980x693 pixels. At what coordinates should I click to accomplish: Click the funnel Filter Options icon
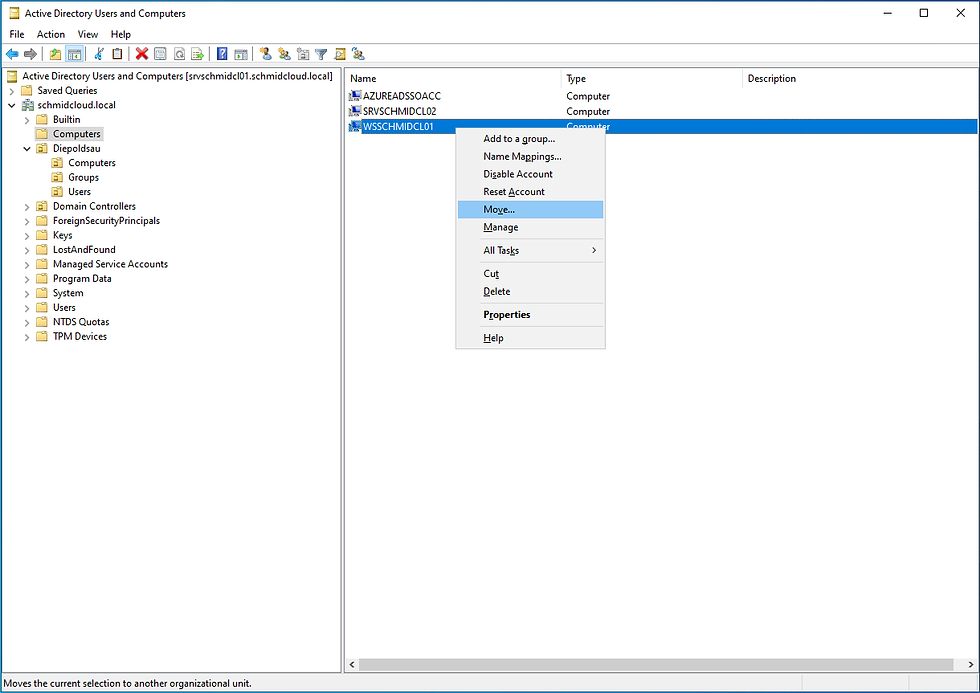point(321,54)
